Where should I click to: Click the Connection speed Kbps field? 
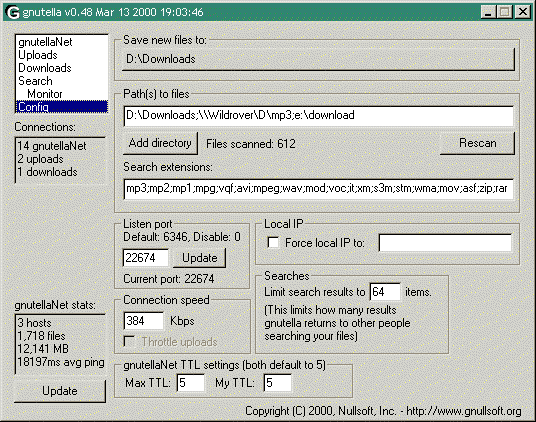click(x=144, y=321)
